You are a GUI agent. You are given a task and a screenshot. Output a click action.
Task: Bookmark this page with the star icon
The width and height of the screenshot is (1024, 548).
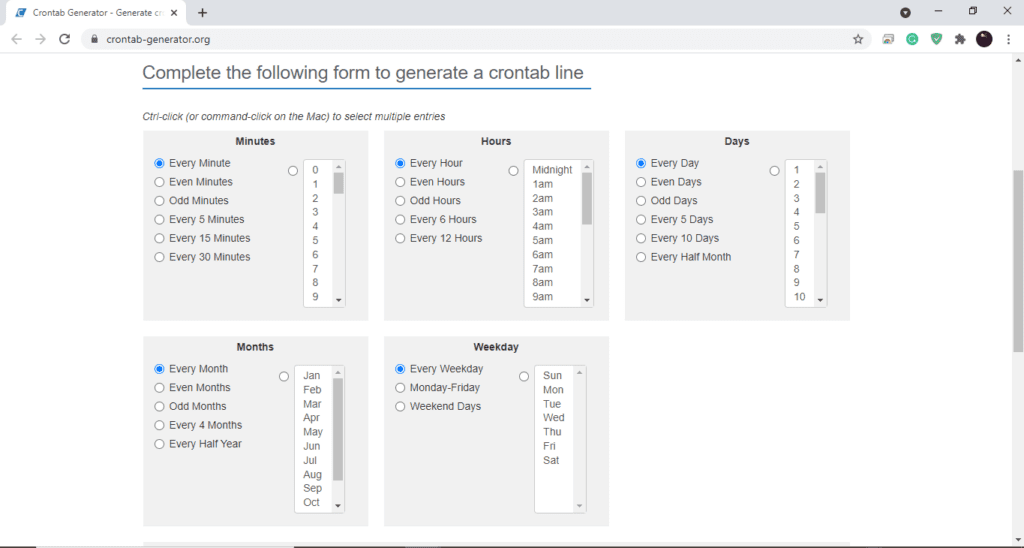coord(858,39)
